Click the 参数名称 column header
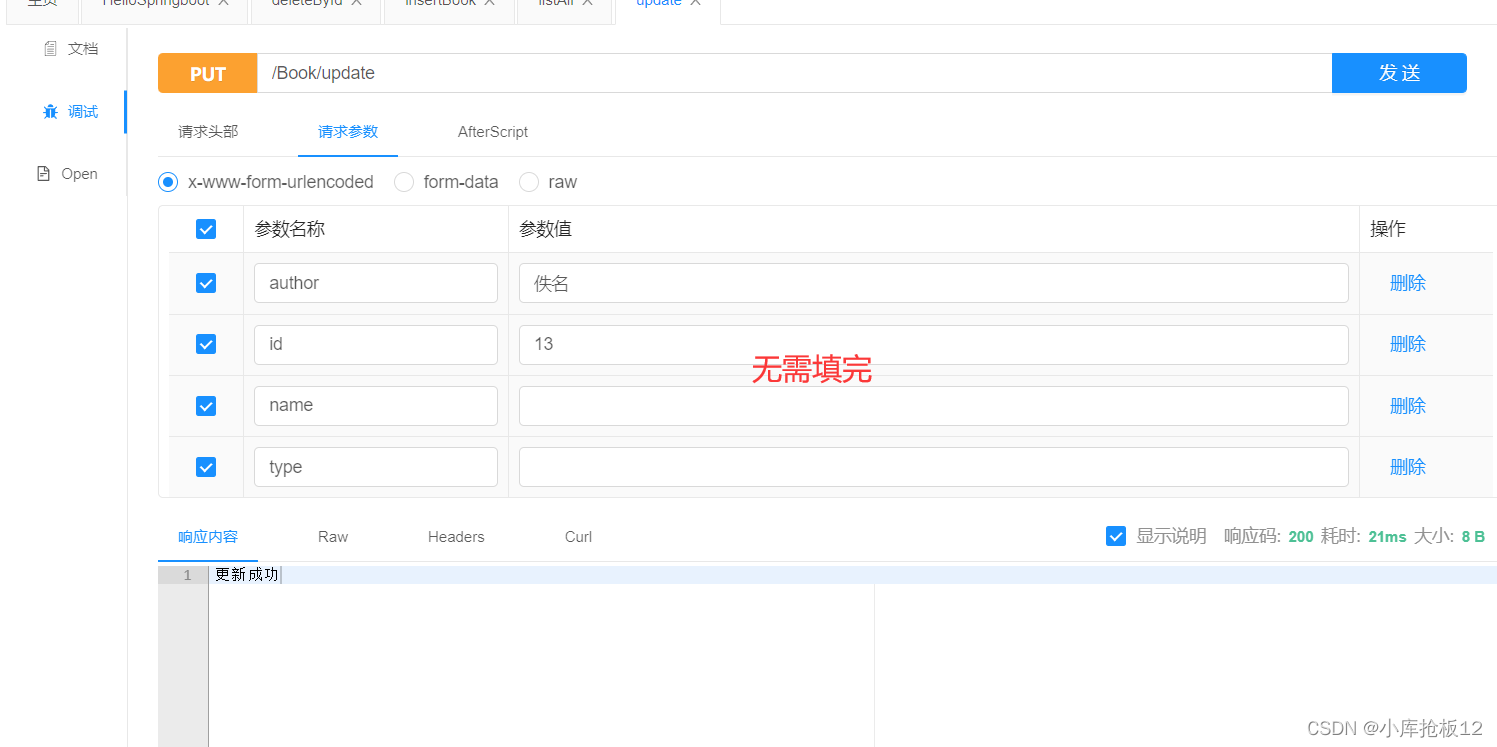 pyautogui.click(x=290, y=229)
